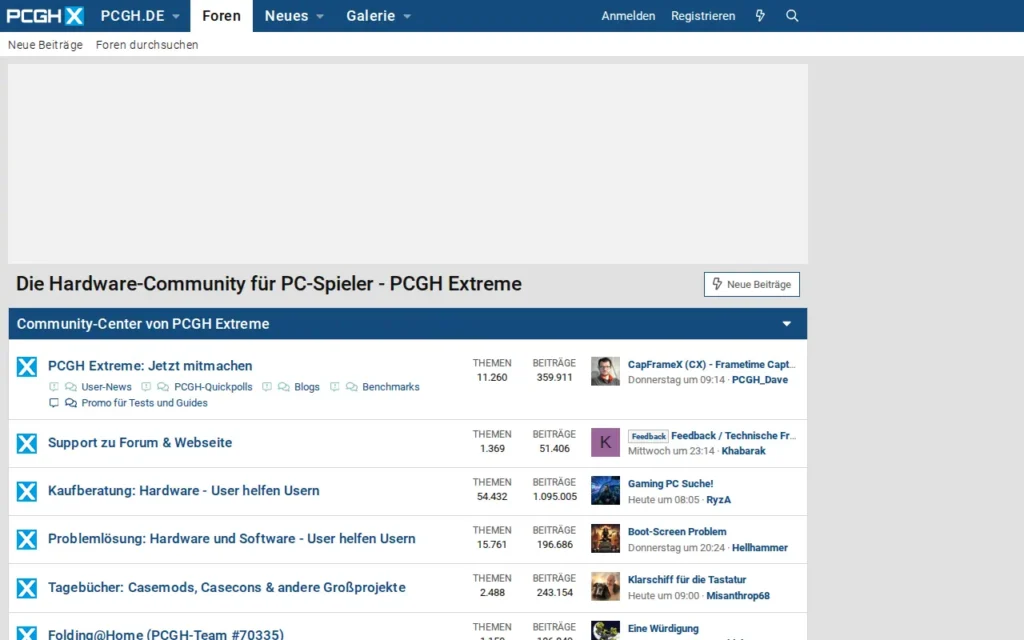Open Neue Beiträge in the sub navigation
Screen dimensions: 1024x640
[x=45, y=44]
